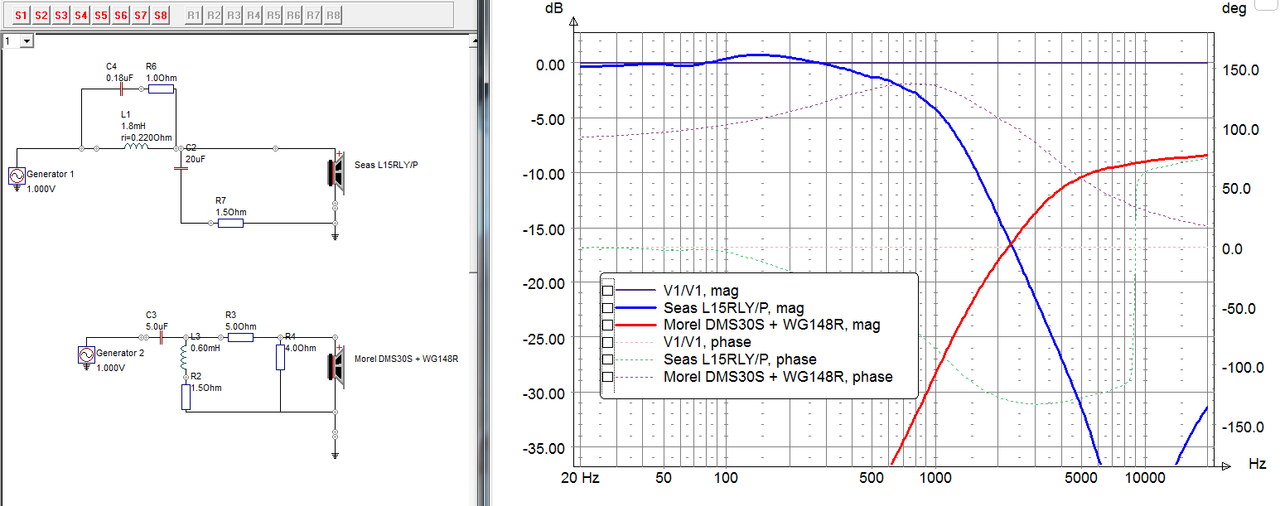The width and height of the screenshot is (1280, 506).
Task: Click the '1.8mH' value of L1
Action: [x=132, y=127]
